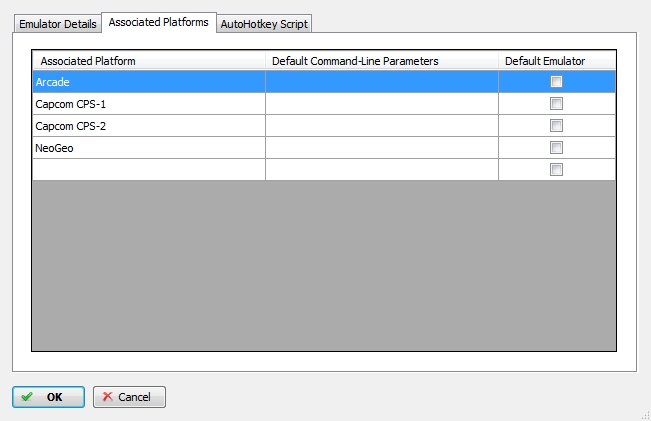Edit command-line parameters cell for NeoGeo

[x=382, y=148]
